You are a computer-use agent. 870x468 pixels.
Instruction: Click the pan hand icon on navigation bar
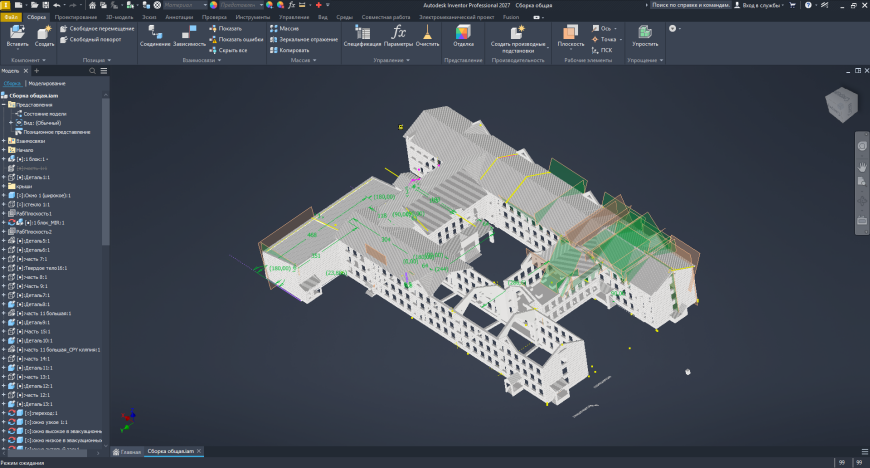click(862, 166)
